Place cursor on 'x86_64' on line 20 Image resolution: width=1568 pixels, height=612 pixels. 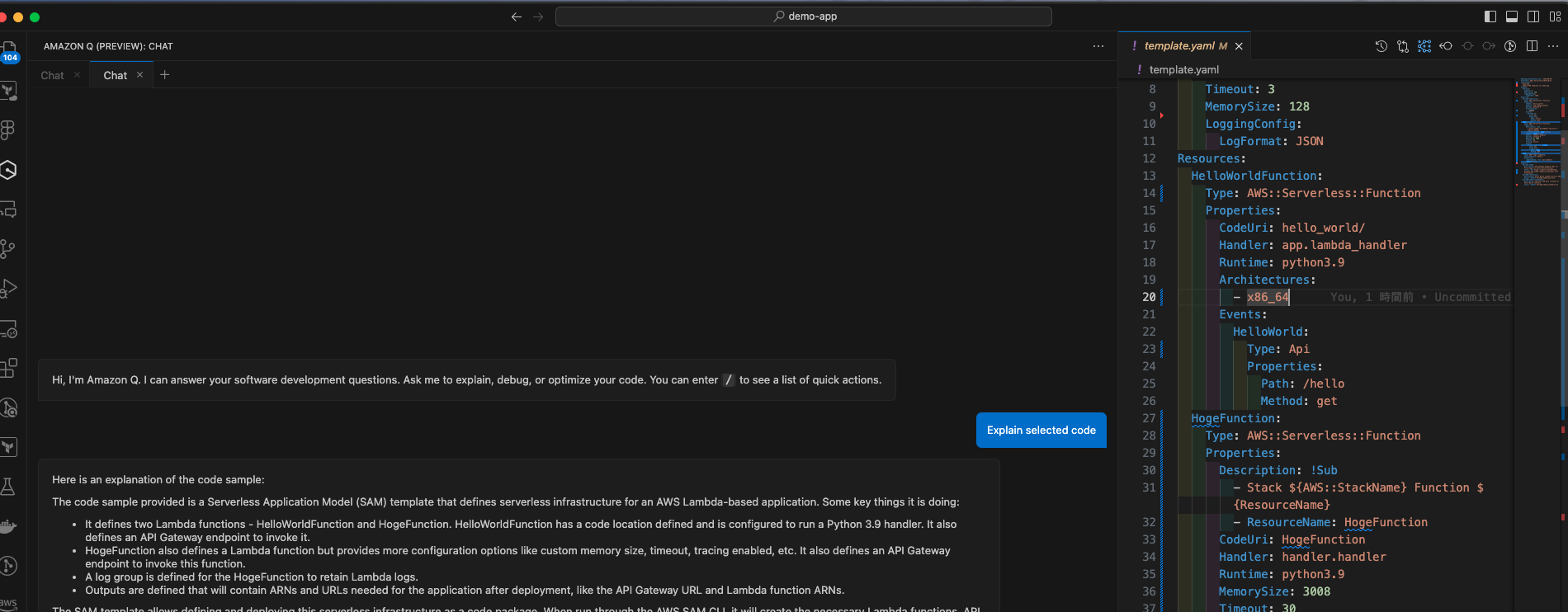click(x=1268, y=297)
